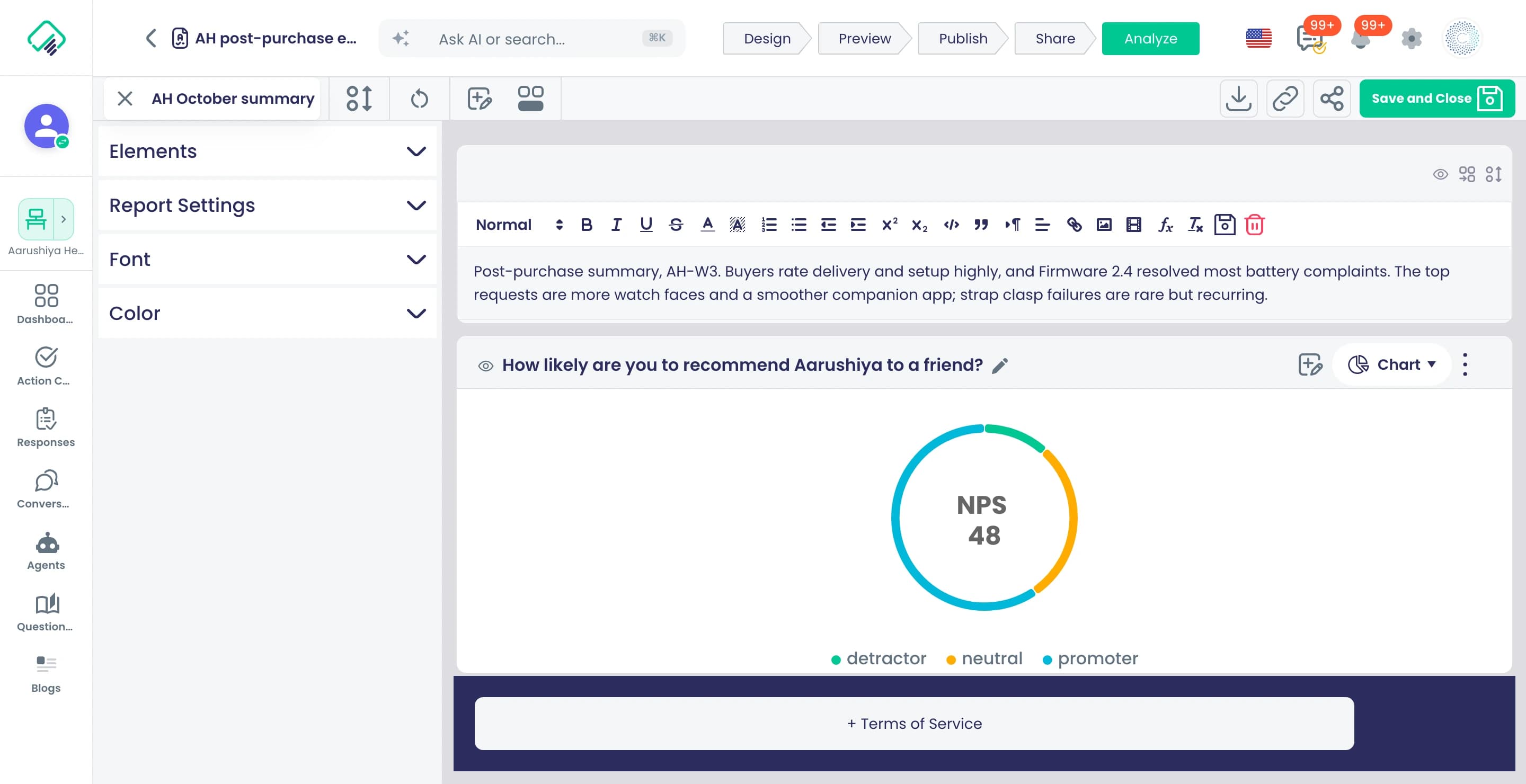
Task: Toggle bold formatting in the text editor
Action: (x=587, y=225)
